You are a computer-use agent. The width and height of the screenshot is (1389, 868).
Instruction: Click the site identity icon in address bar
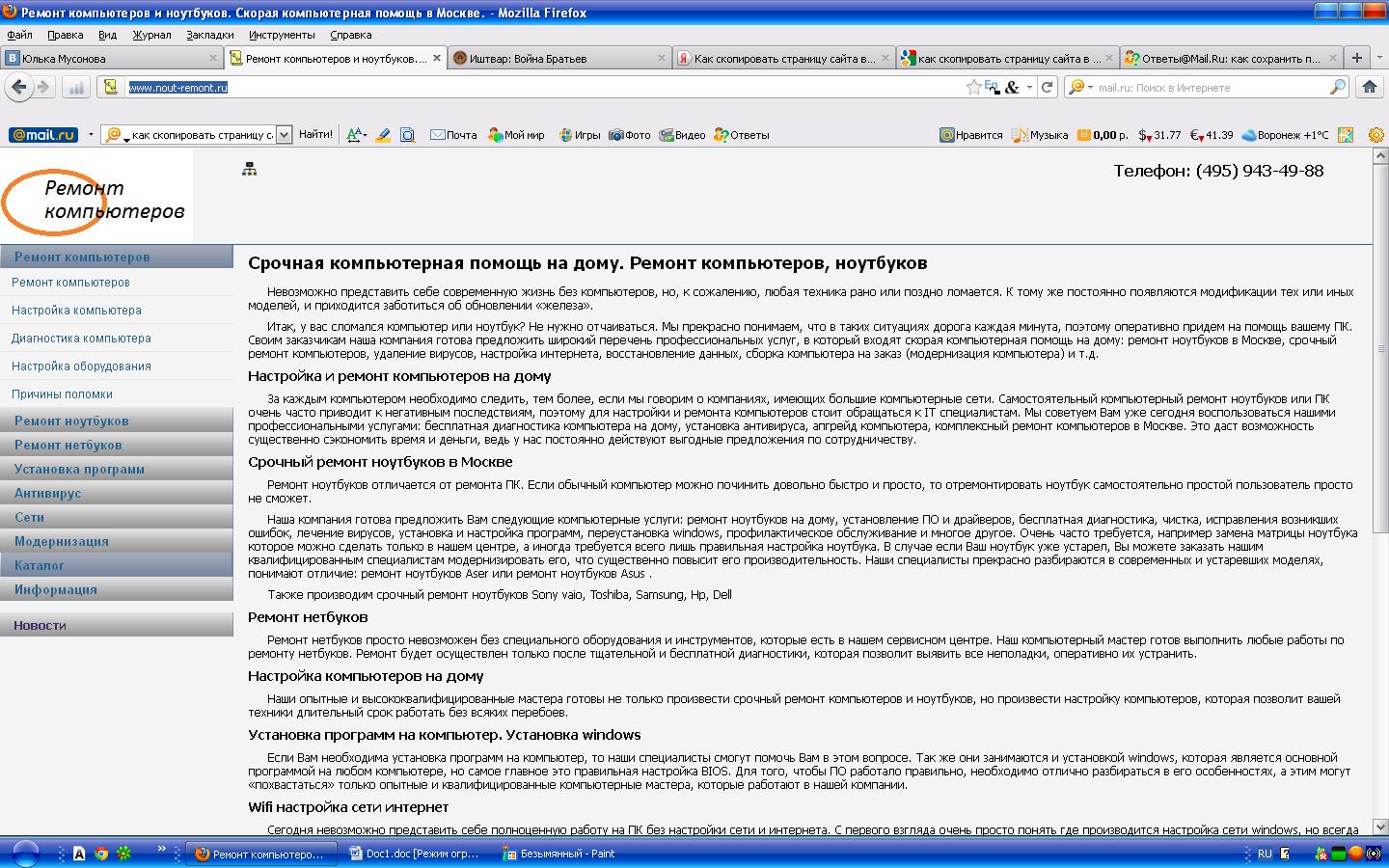coord(111,87)
